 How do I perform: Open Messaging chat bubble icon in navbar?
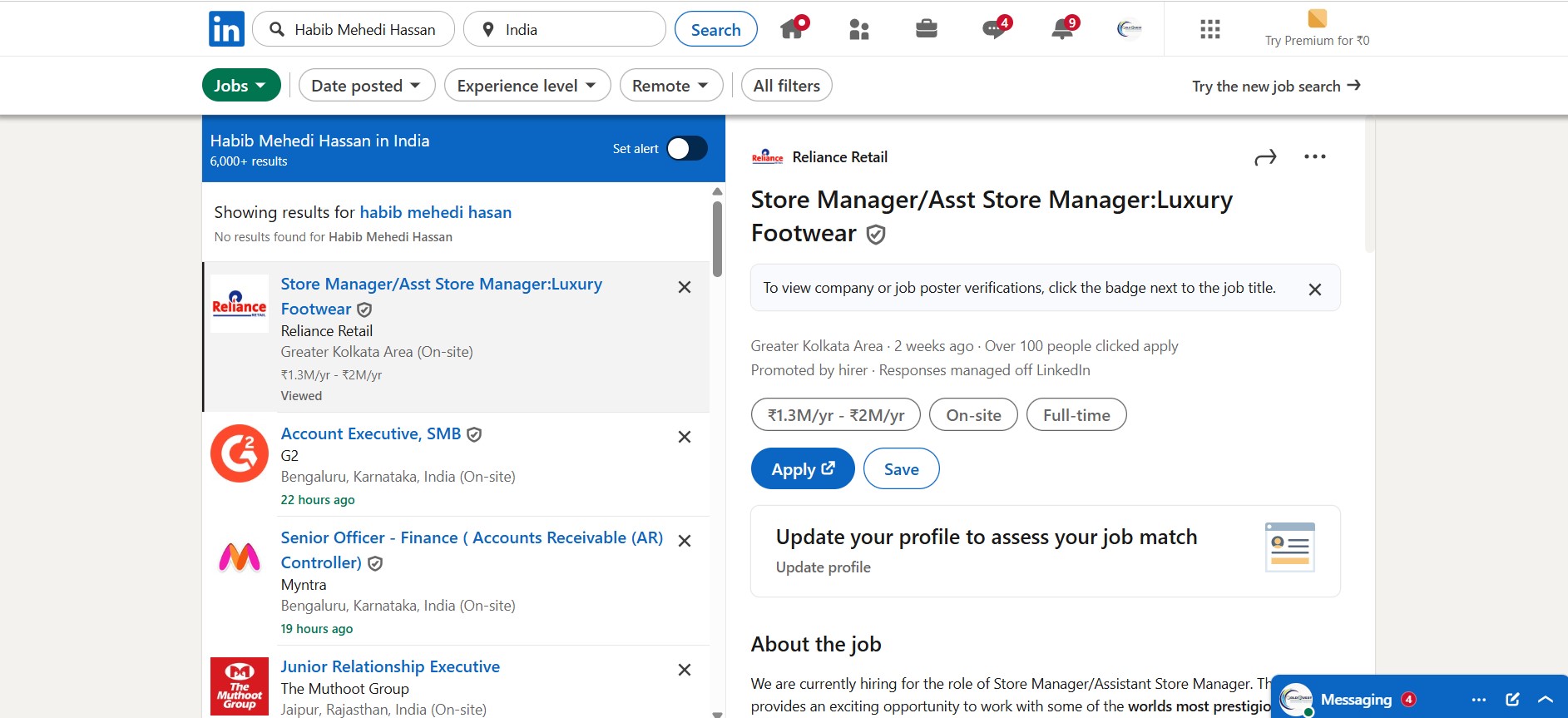(x=994, y=30)
